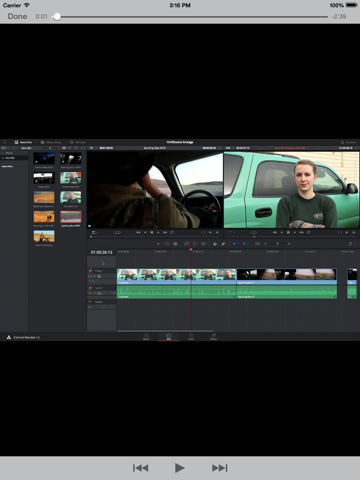The image size is (360, 480).
Task: Click the insert clip icon
Action: pyautogui.click(x=187, y=244)
